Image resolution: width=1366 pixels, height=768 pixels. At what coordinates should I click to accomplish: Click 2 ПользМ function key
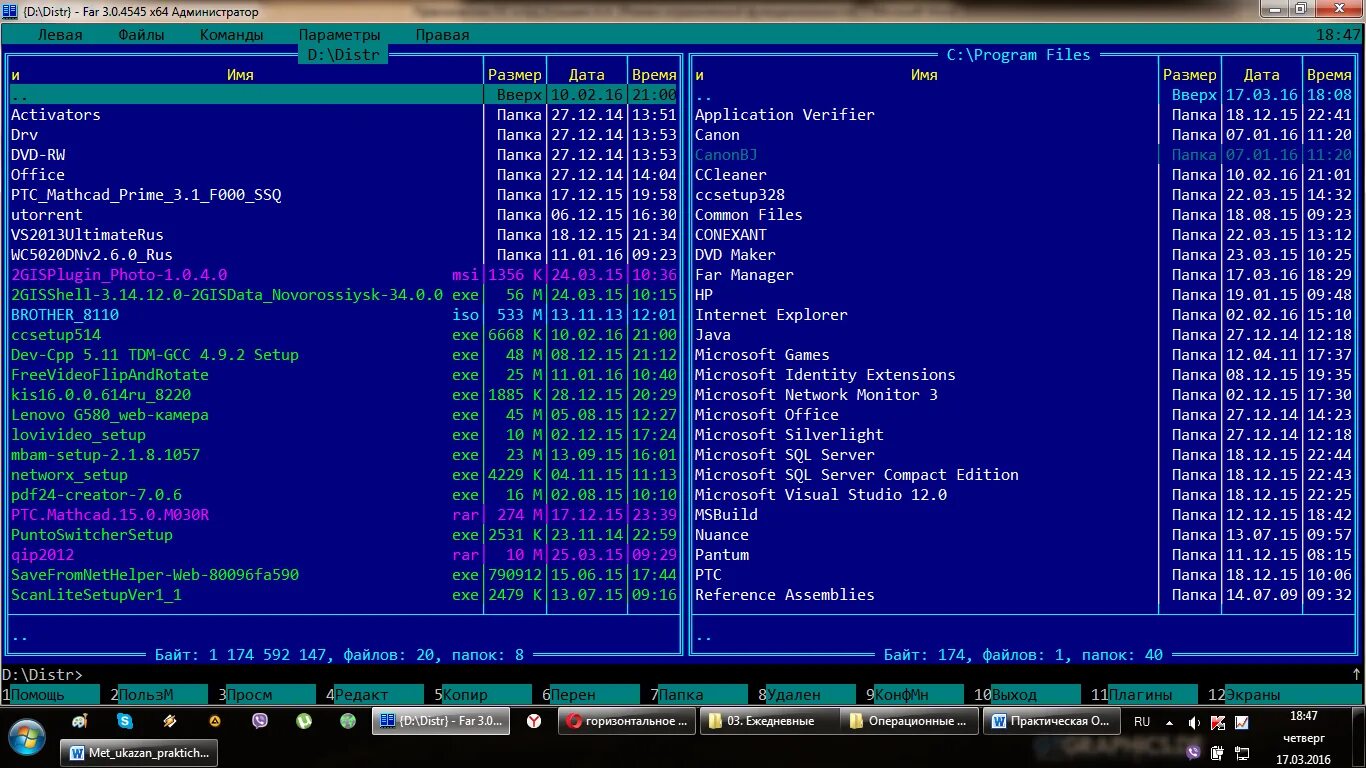point(158,695)
